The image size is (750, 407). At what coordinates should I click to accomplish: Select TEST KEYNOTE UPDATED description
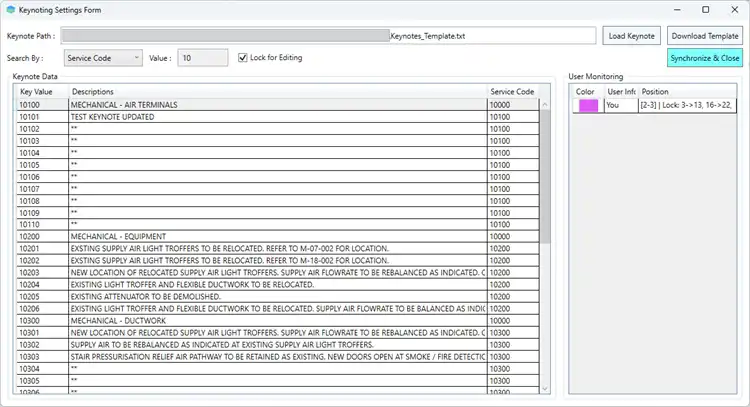[278, 117]
